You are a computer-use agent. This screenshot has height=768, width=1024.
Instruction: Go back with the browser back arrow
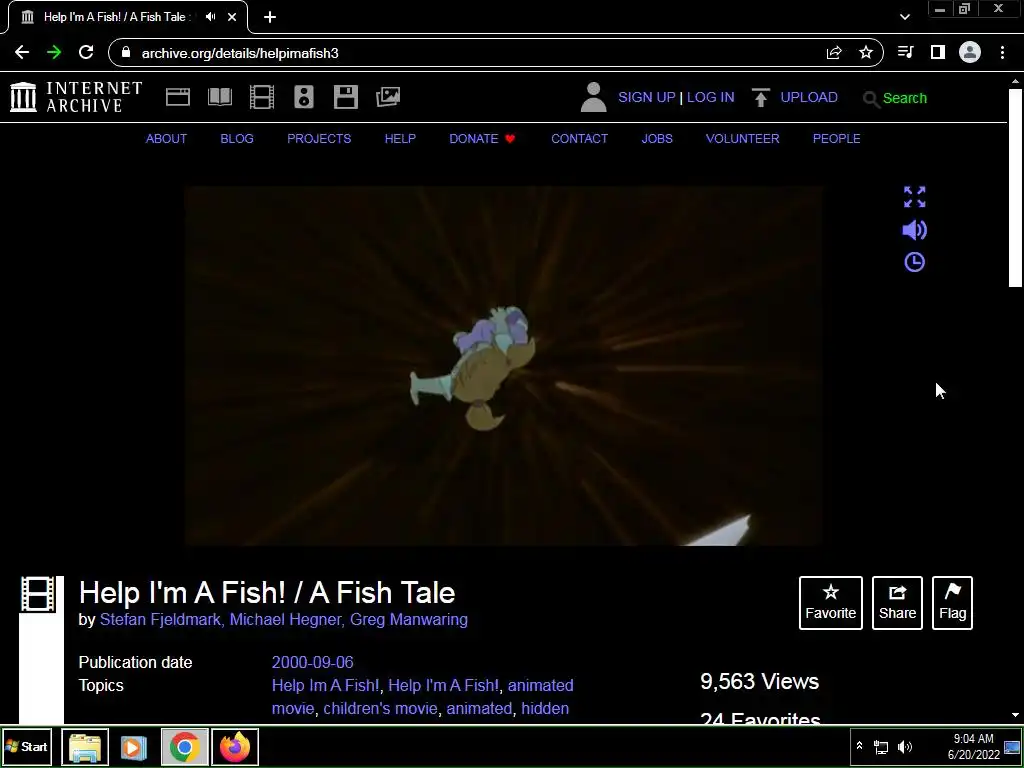click(x=22, y=53)
